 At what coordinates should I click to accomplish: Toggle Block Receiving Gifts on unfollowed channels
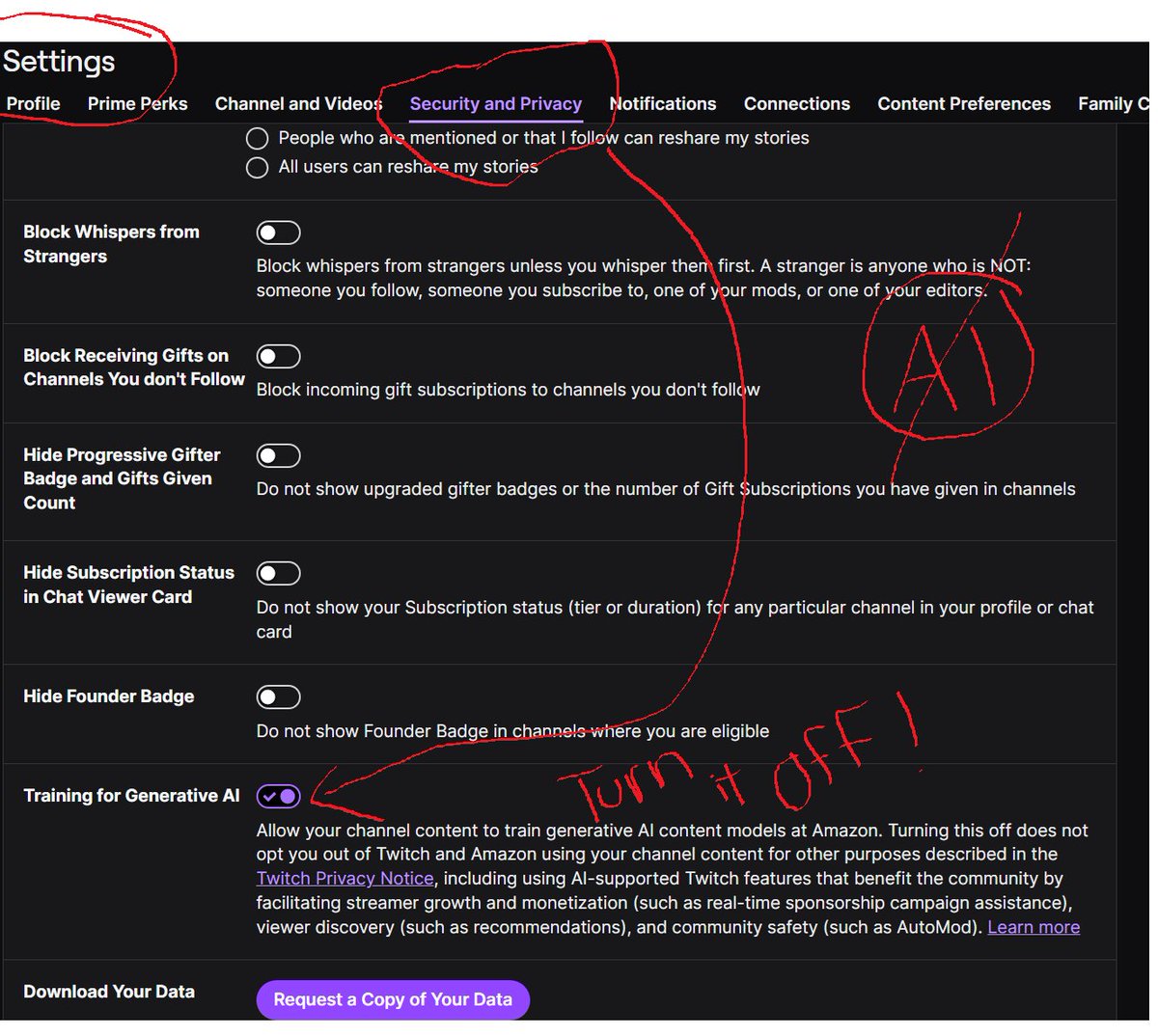[x=278, y=356]
